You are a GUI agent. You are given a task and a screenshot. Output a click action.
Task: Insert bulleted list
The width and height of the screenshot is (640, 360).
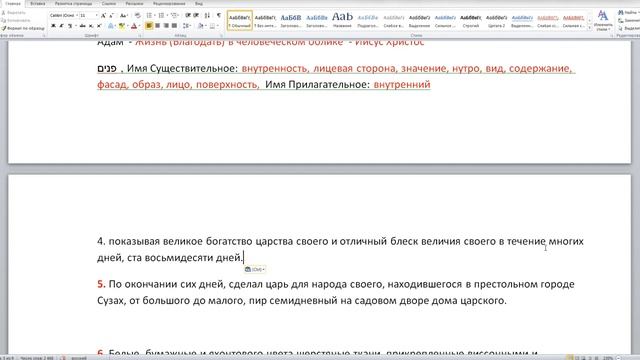coord(149,15)
